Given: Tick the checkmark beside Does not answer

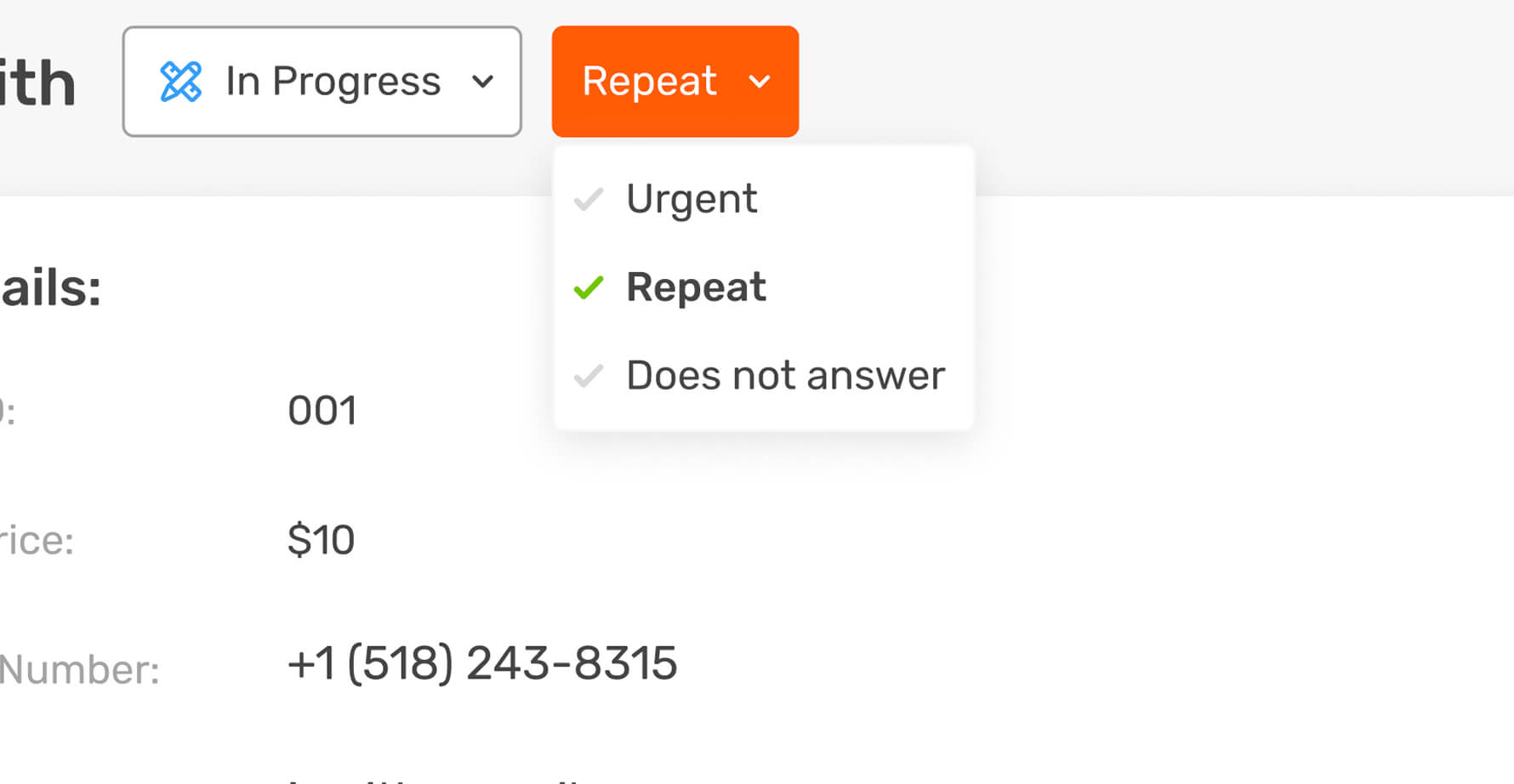Looking at the screenshot, I should [x=589, y=375].
